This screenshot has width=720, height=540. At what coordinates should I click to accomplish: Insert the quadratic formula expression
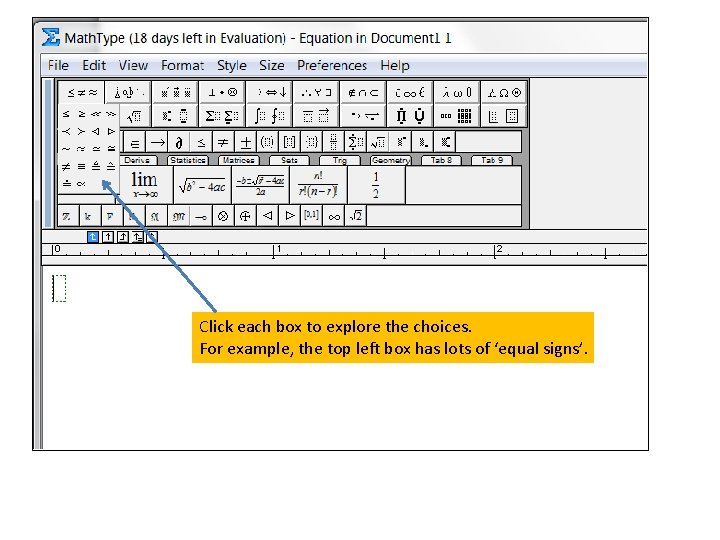[260, 185]
